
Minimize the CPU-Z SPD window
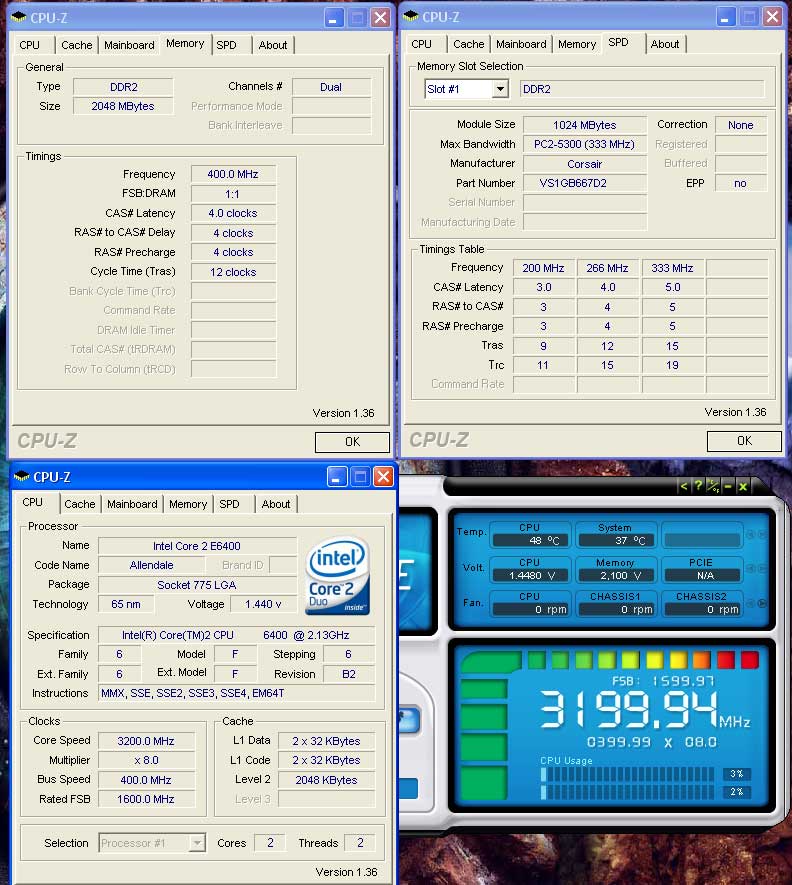tap(726, 17)
